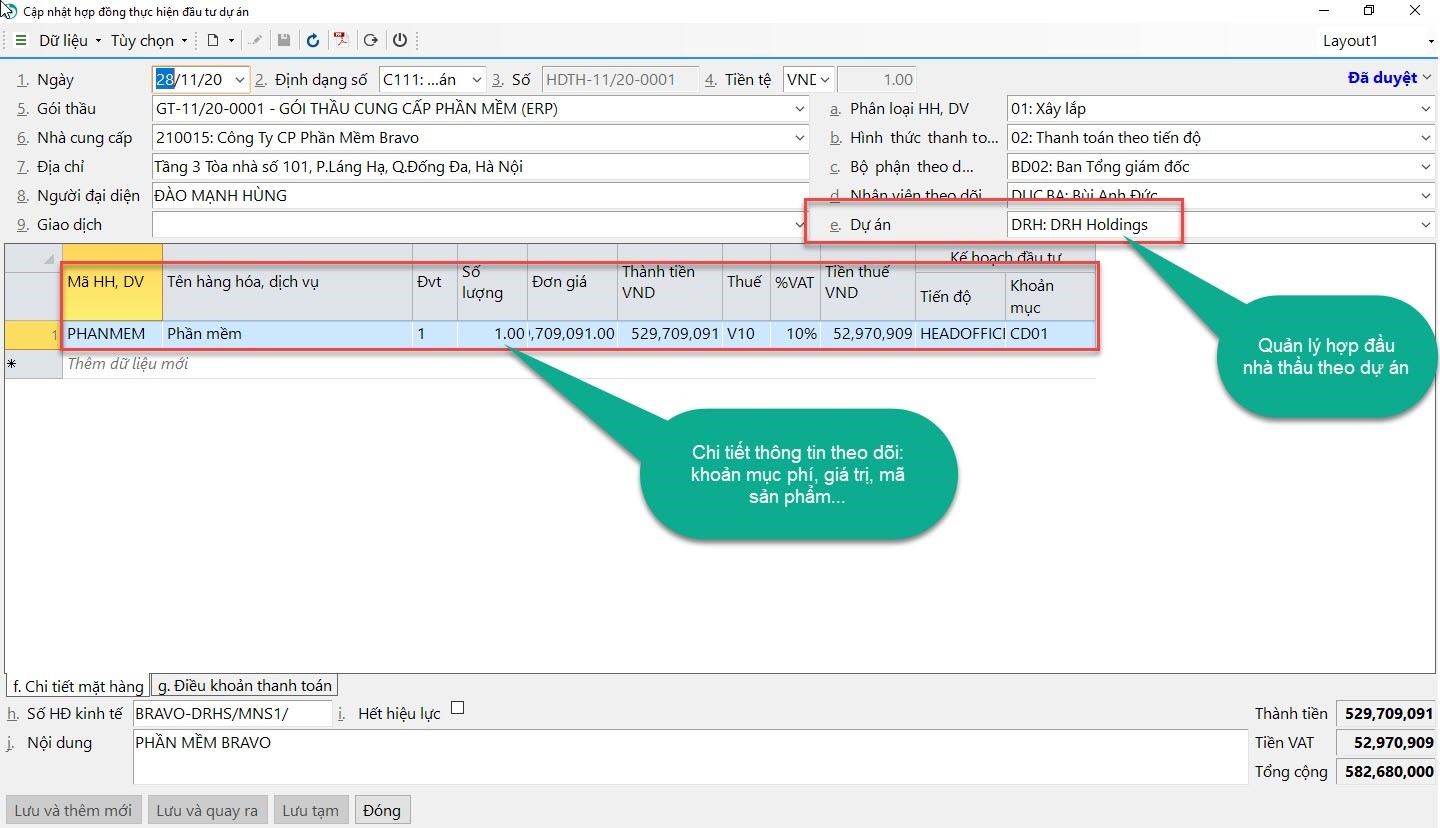Image resolution: width=1440 pixels, height=828 pixels.
Task: Toggle the Hết hiệu lực checkbox
Action: point(458,708)
